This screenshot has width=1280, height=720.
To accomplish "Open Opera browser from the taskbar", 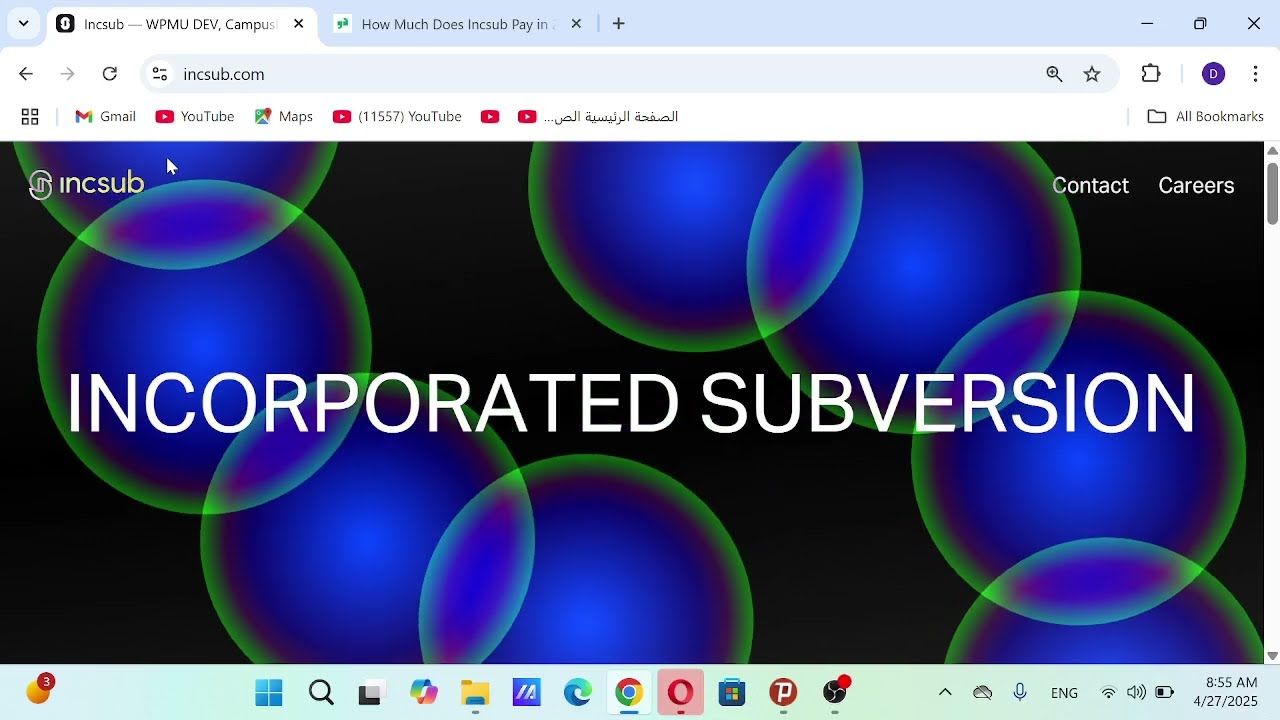I will tap(681, 692).
